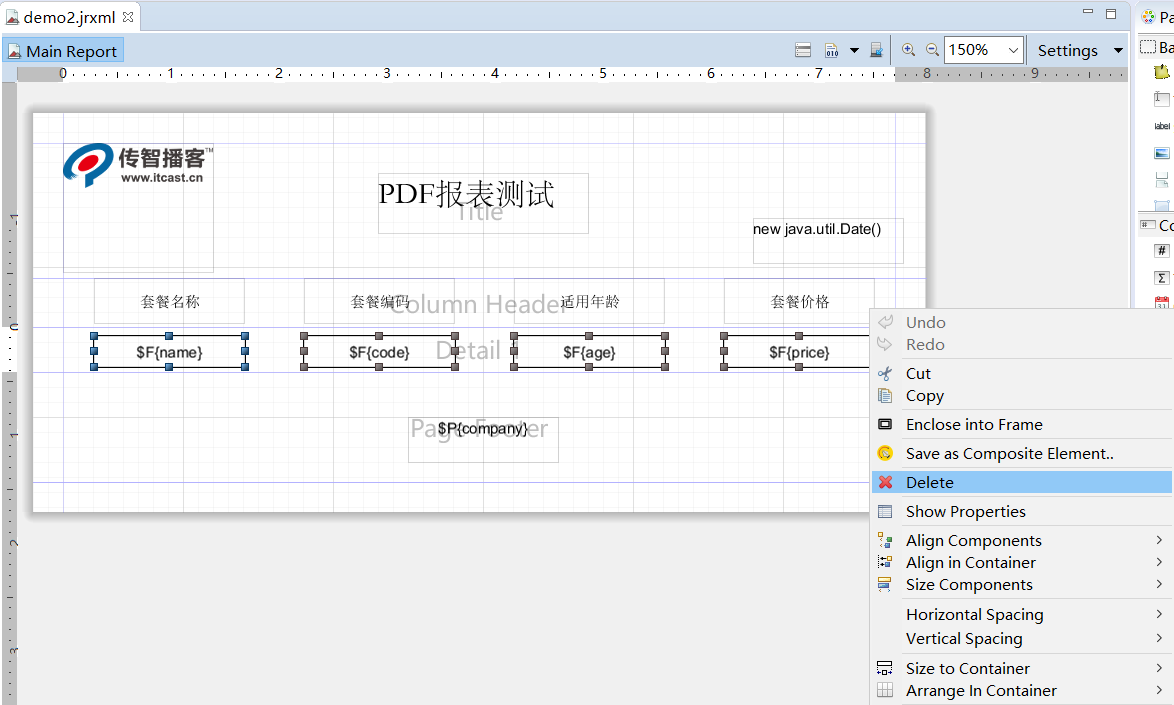Select the 套餐编码 column header label

380,301
